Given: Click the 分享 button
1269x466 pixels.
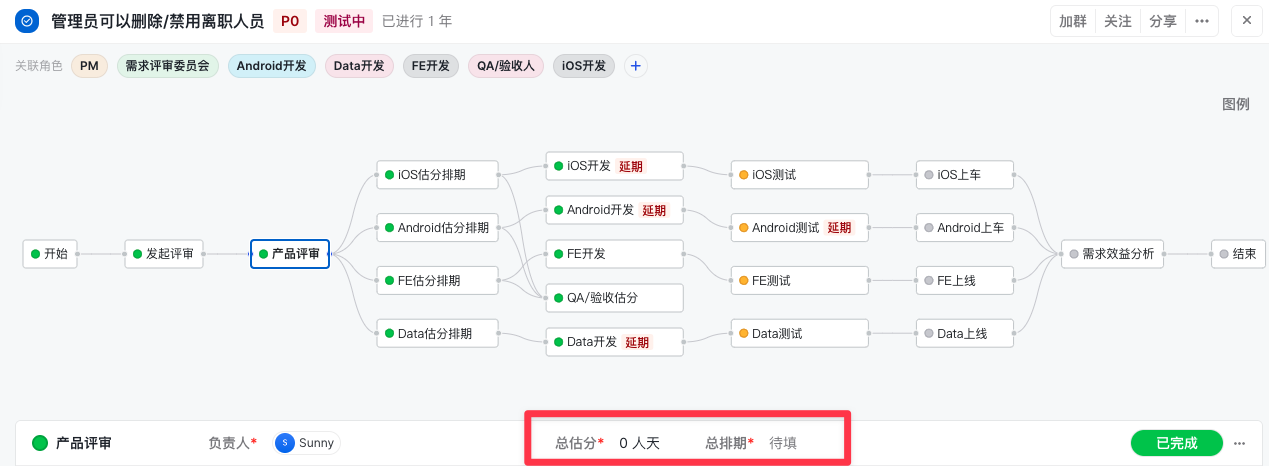Looking at the screenshot, I should coord(1163,21).
